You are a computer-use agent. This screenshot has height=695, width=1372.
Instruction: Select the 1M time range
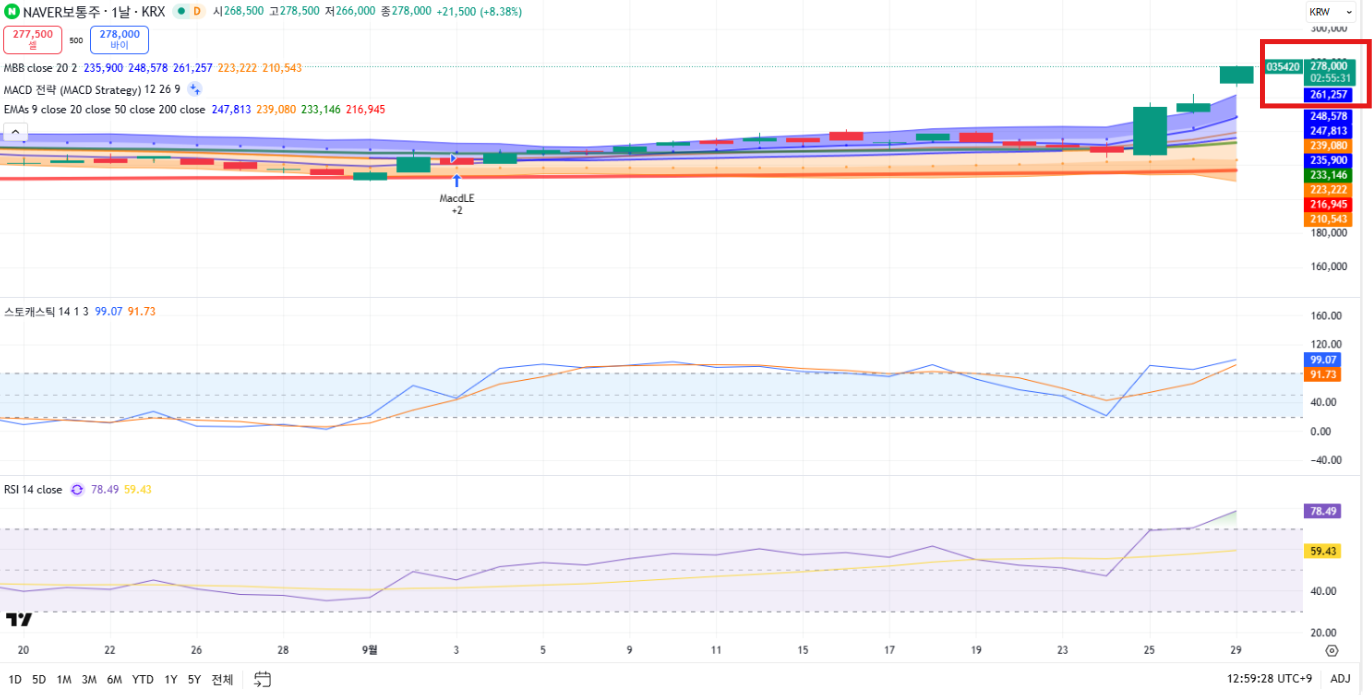[64, 679]
